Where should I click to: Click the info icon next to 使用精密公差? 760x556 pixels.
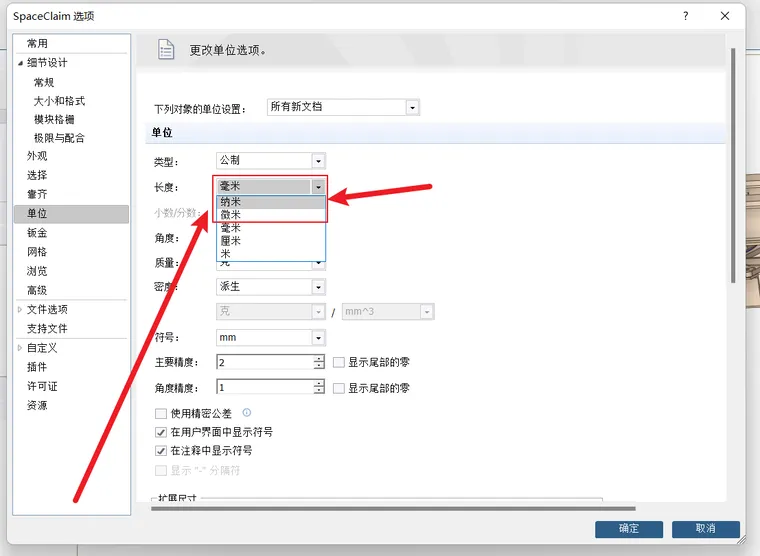tap(247, 413)
